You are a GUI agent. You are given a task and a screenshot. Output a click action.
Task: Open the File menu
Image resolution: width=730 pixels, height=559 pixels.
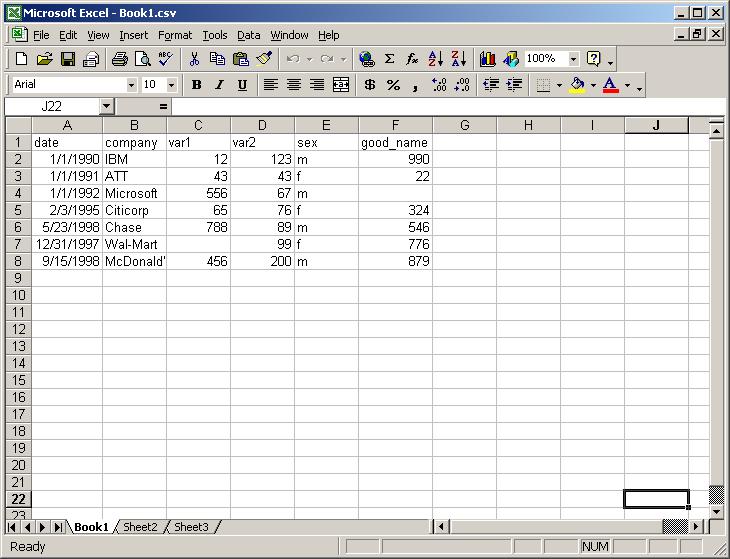(x=41, y=35)
